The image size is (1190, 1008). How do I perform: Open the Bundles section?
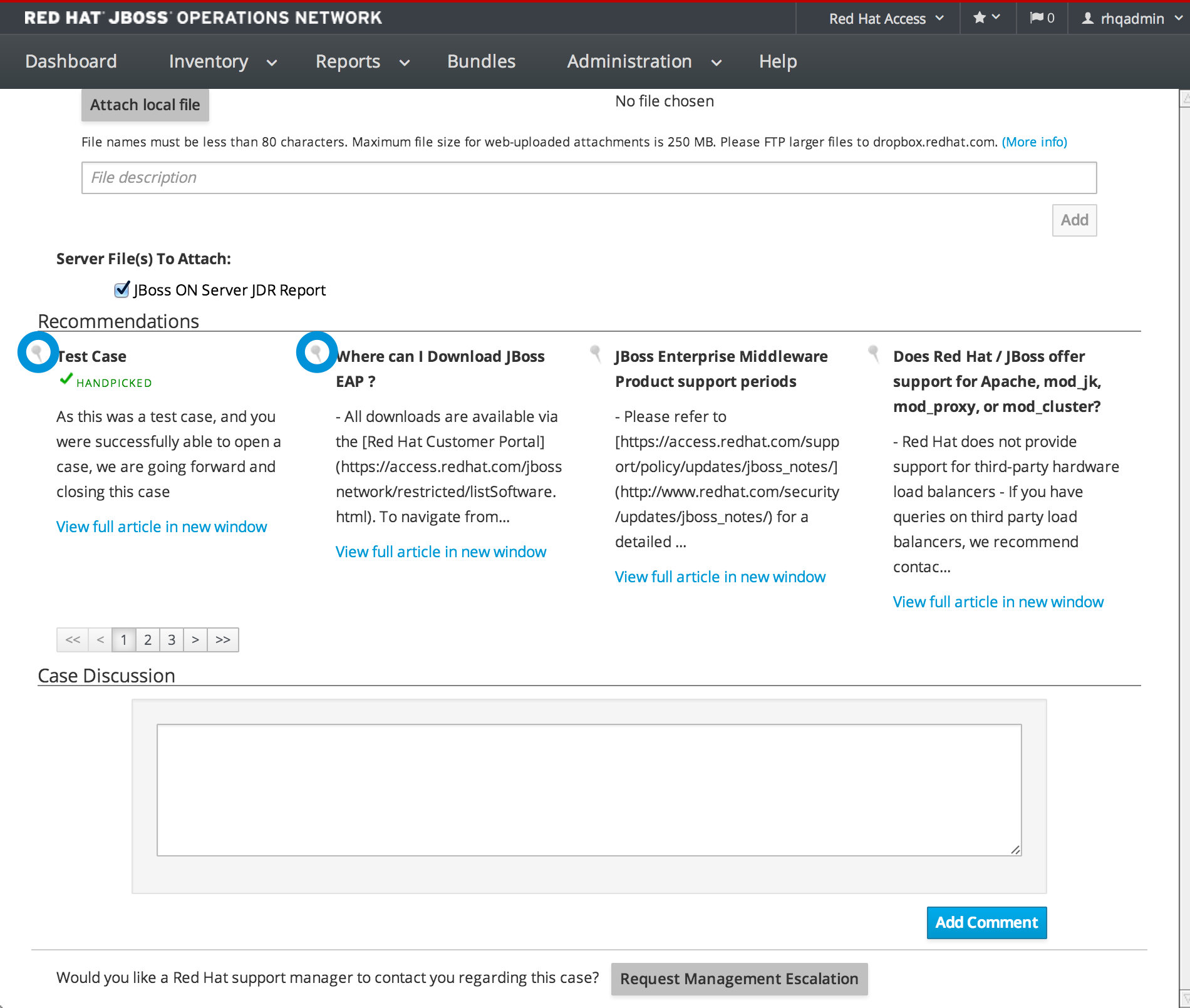pos(481,61)
